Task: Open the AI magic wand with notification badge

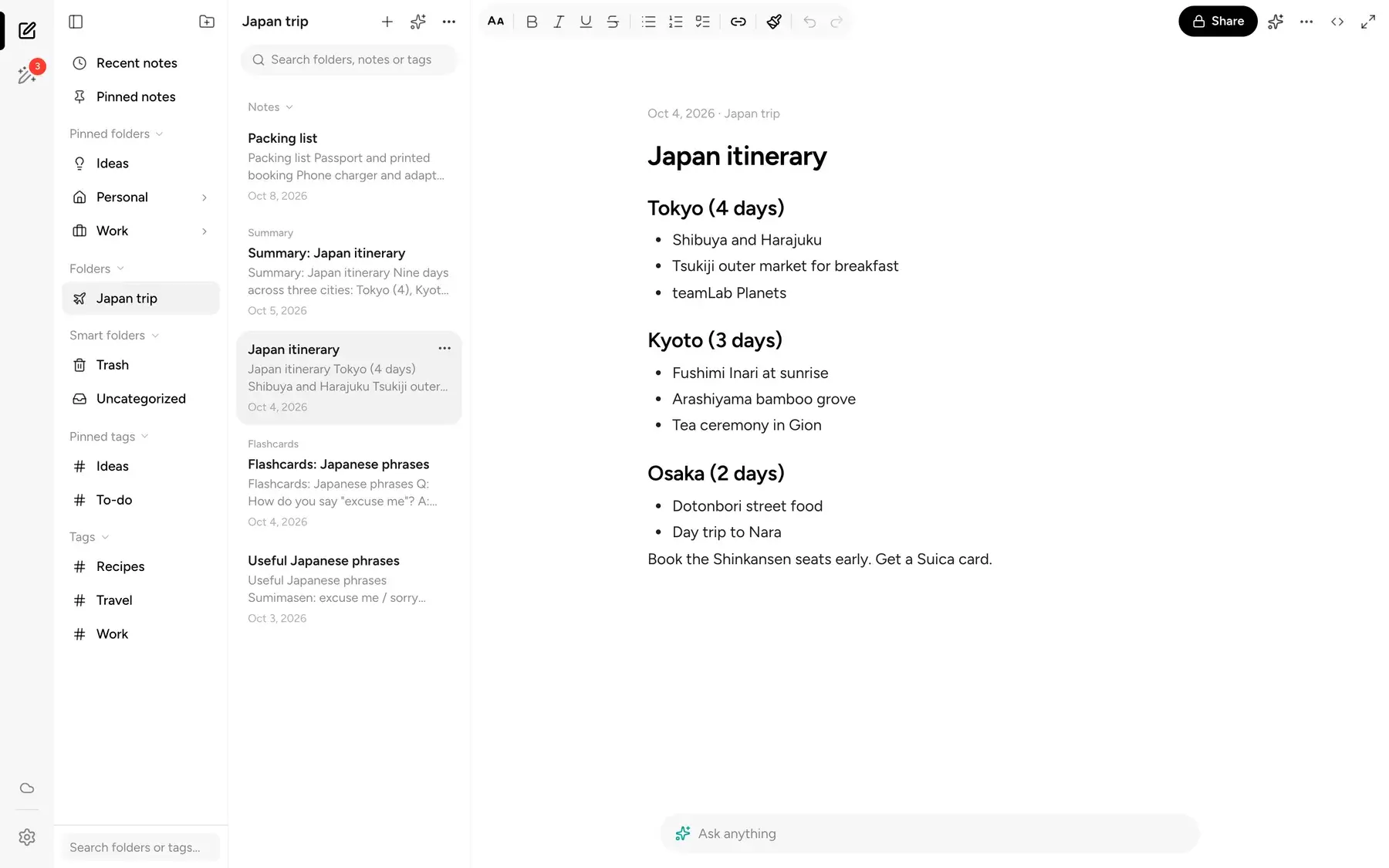Action: point(28,74)
